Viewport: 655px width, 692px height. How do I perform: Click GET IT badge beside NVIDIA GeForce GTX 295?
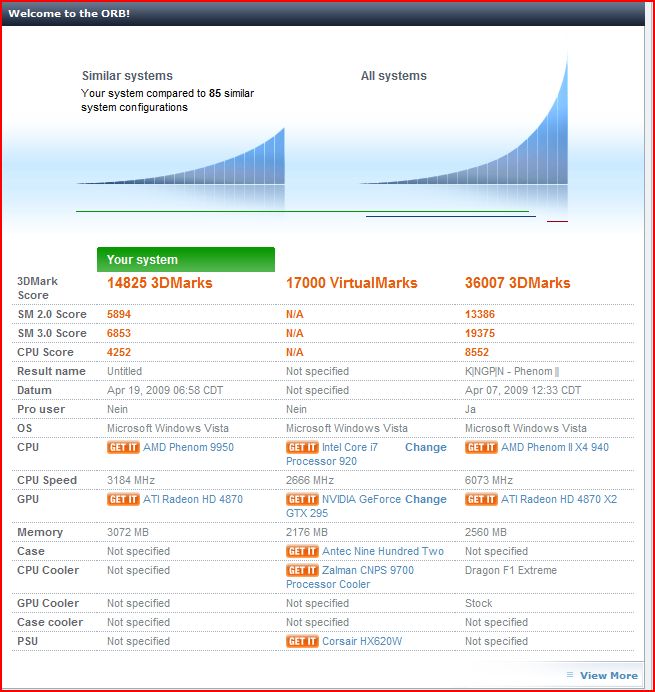pos(302,499)
